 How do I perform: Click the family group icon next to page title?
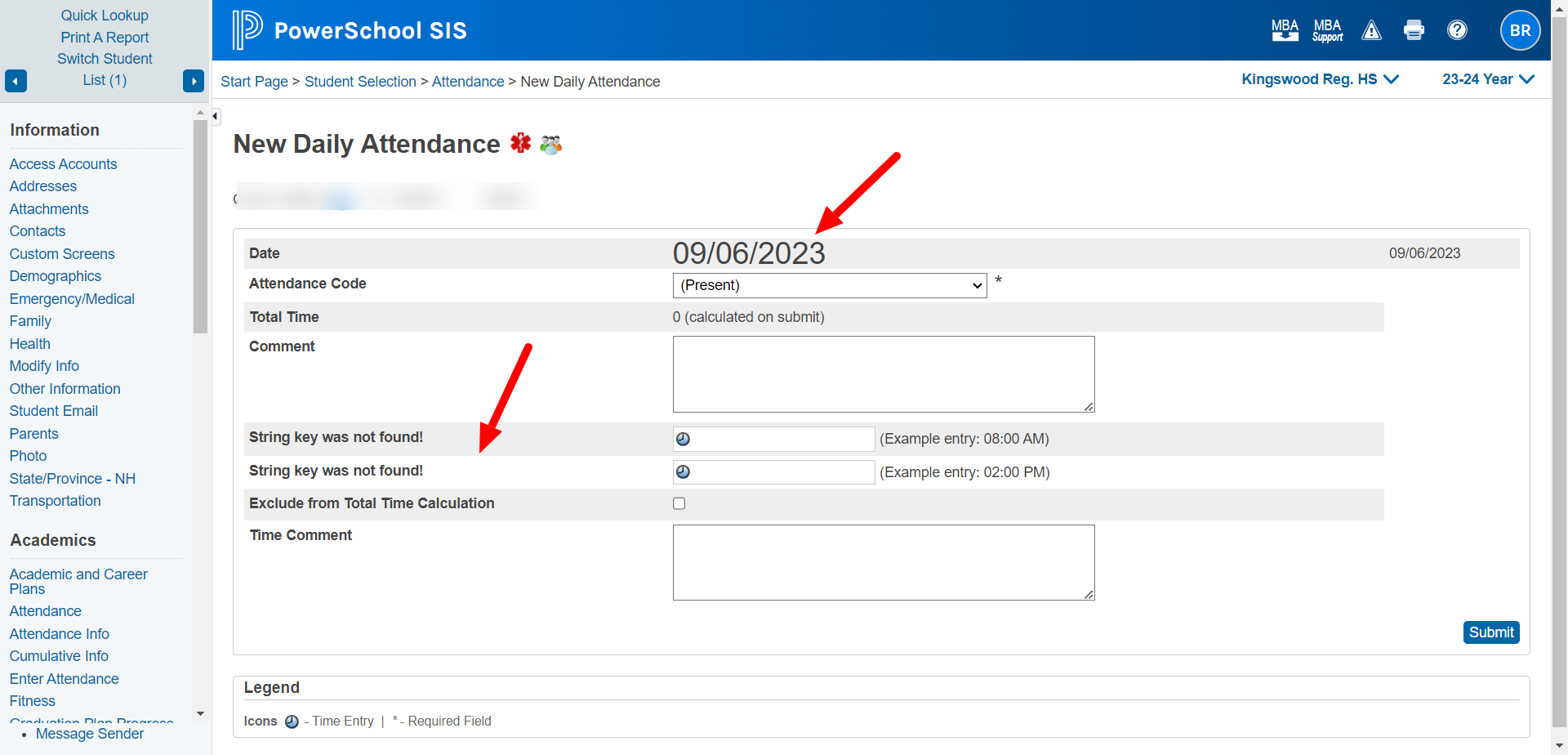(550, 145)
